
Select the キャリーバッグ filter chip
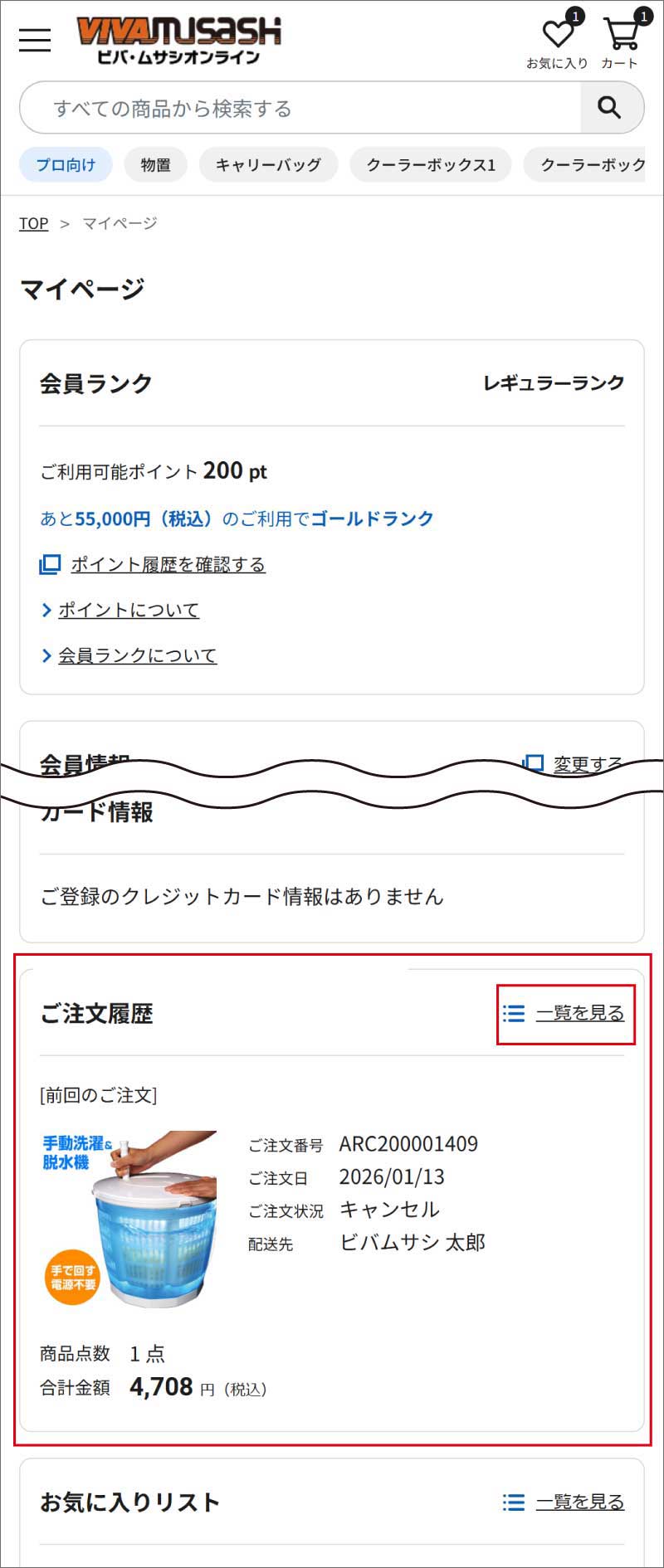[x=268, y=164]
